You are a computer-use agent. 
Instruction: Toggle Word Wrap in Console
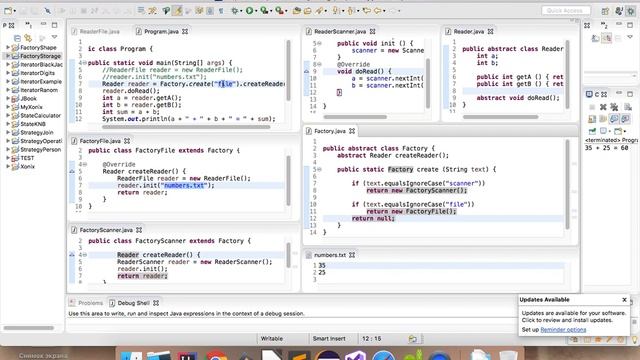pos(603,119)
